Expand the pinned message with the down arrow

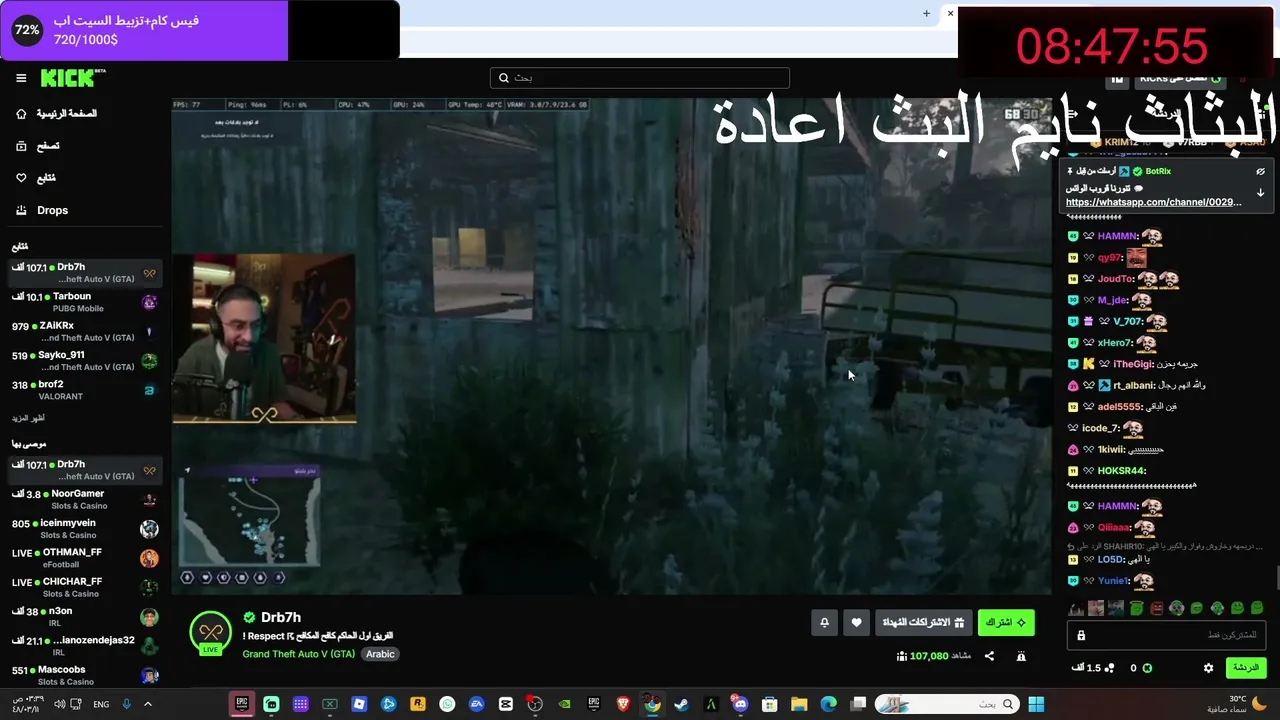point(1260,193)
